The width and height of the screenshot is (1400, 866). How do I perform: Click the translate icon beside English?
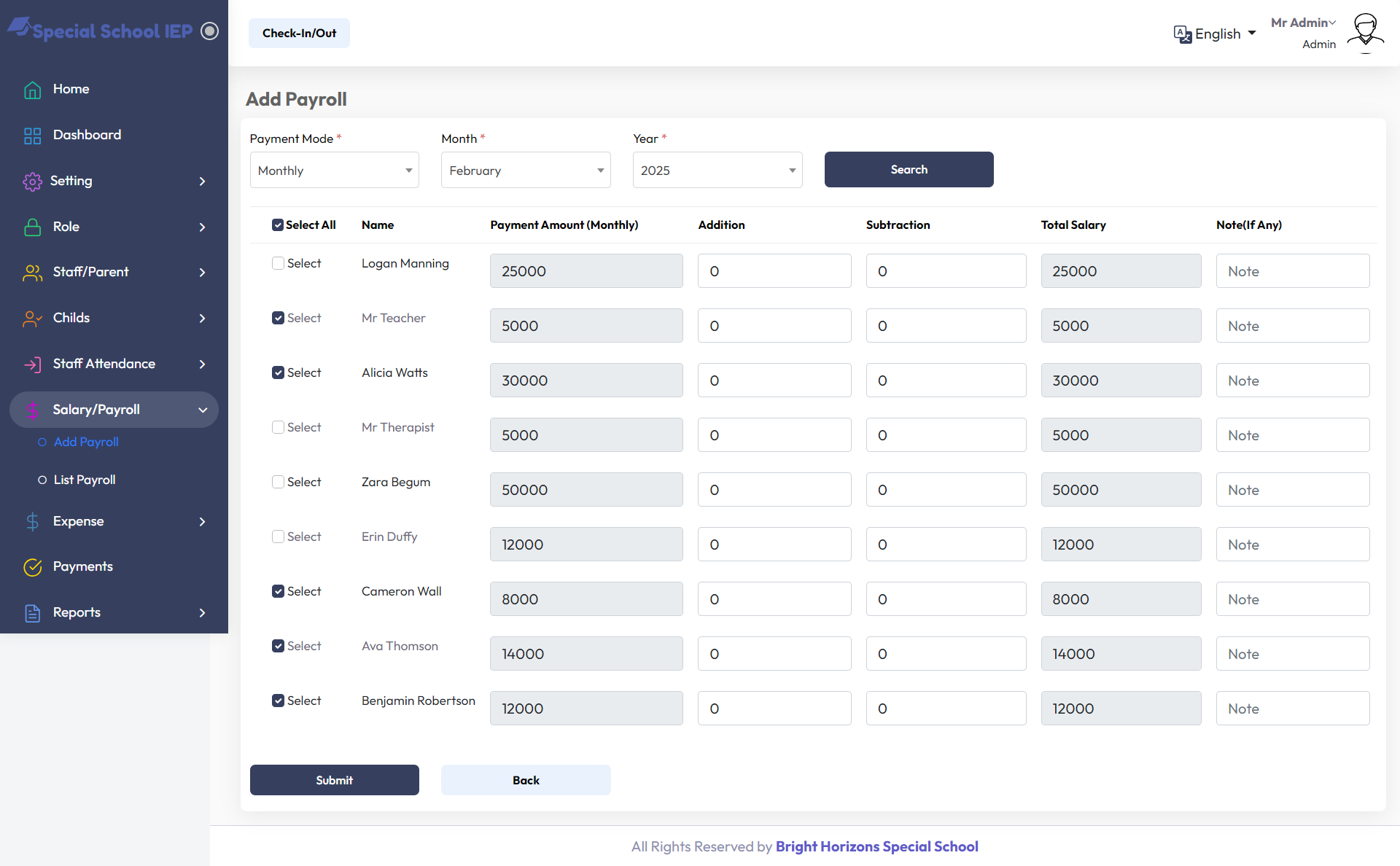click(x=1183, y=34)
